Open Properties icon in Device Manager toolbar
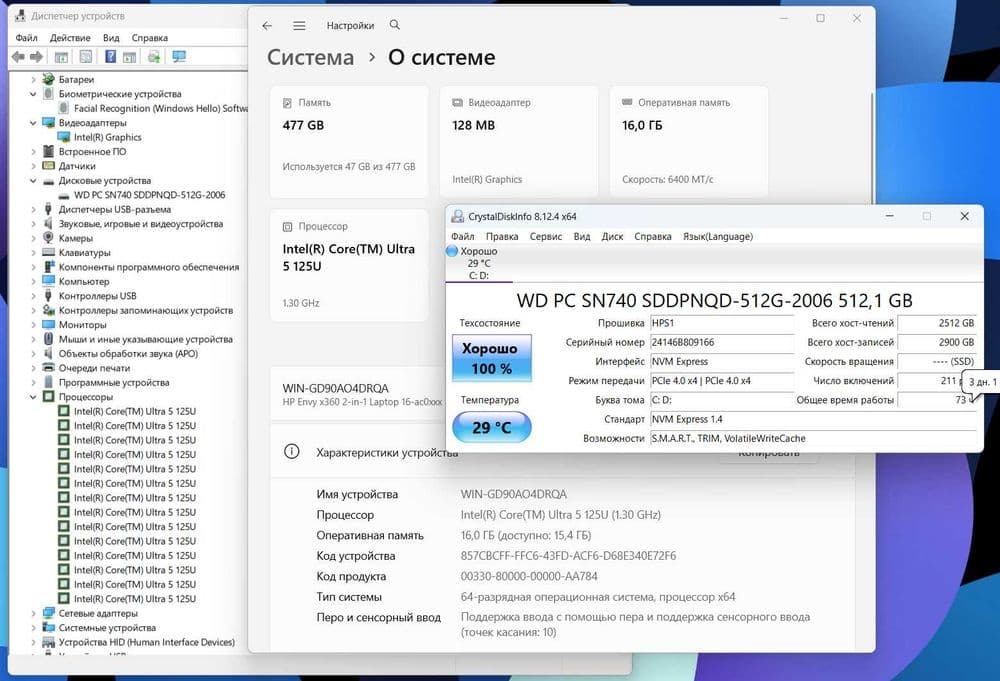Viewport: 1000px width, 681px height. (x=85, y=57)
